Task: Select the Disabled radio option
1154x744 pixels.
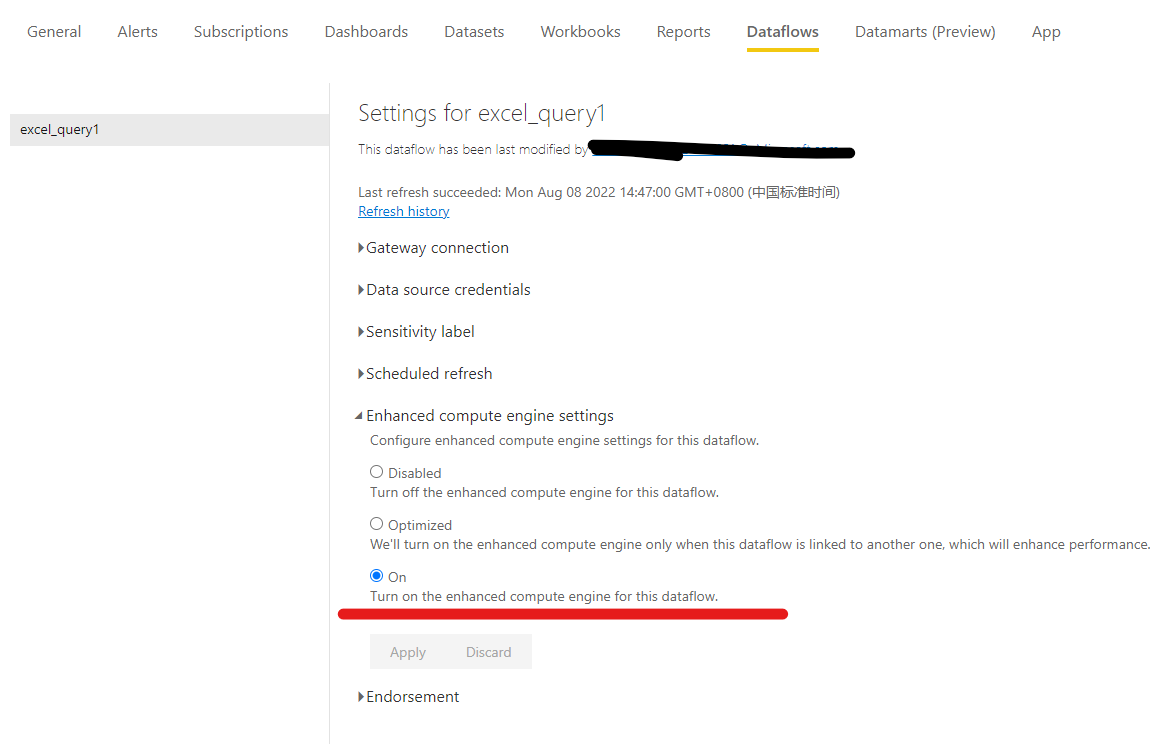Action: point(376,472)
